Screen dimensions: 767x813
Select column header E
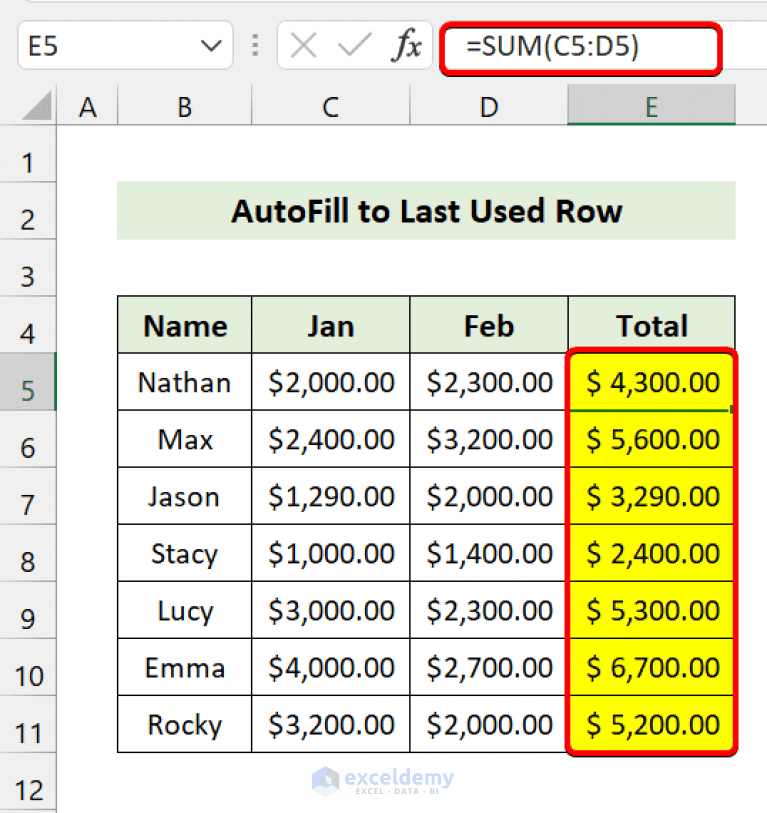[651, 105]
